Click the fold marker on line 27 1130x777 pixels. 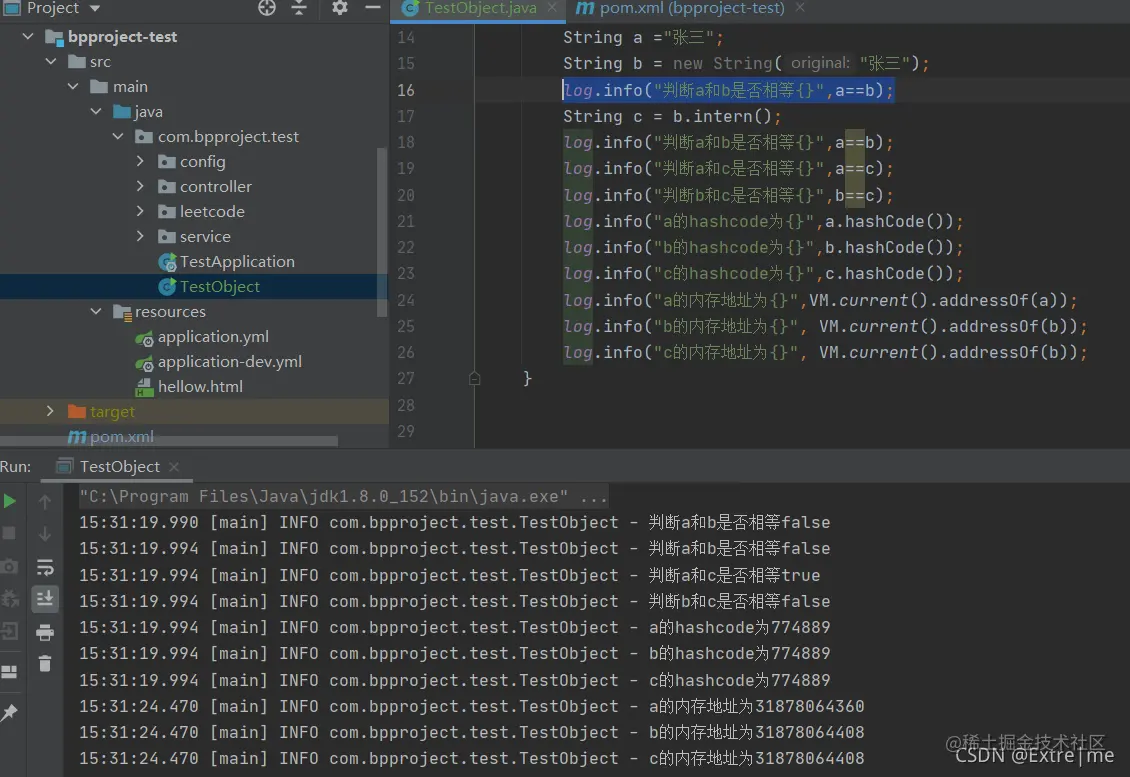pyautogui.click(x=474, y=378)
